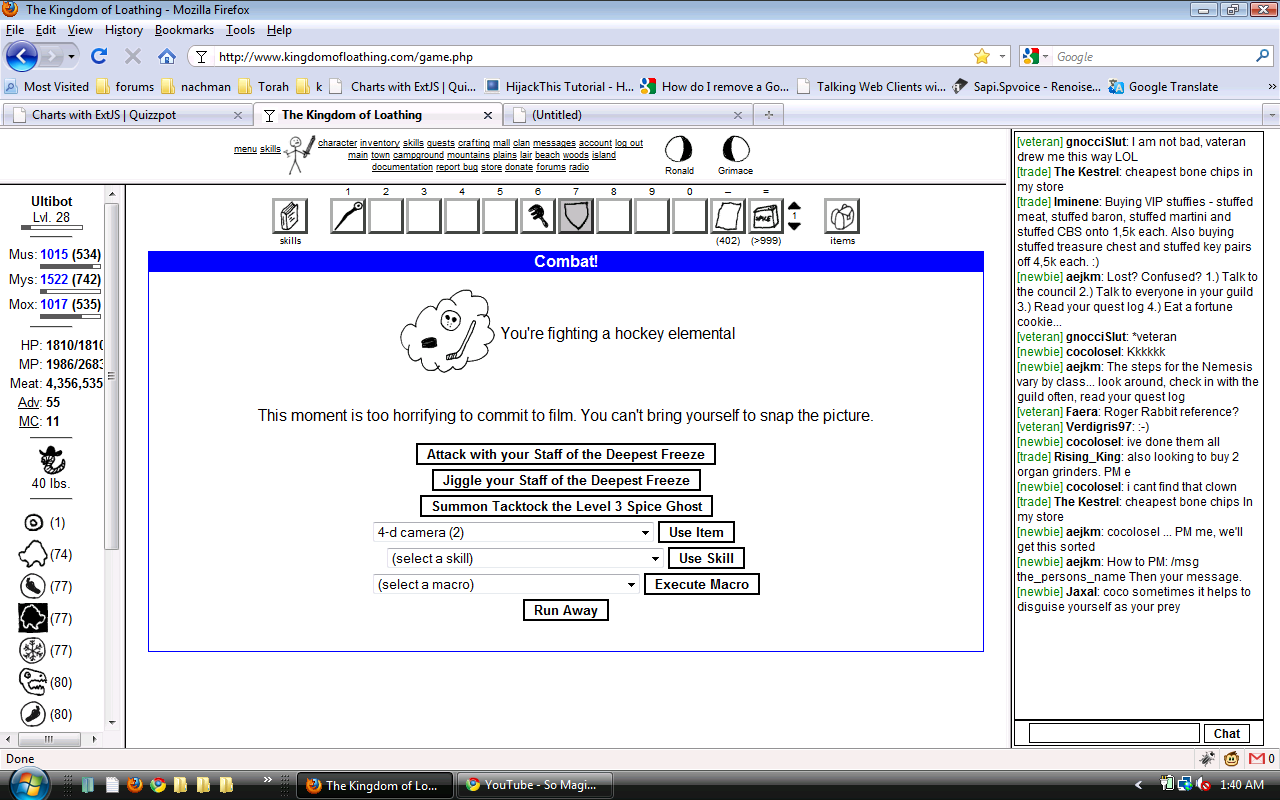Click the Adv link in character pane
Image resolution: width=1280 pixels, height=800 pixels.
point(30,402)
